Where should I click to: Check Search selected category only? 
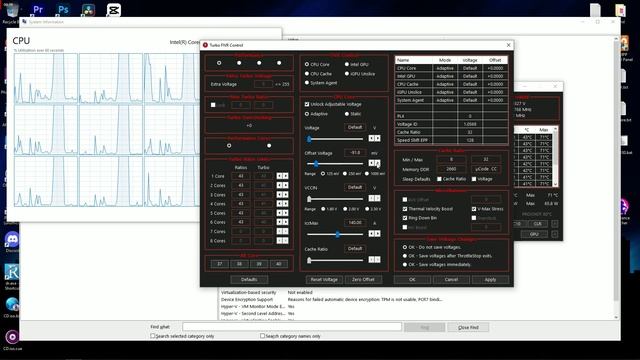[153, 336]
